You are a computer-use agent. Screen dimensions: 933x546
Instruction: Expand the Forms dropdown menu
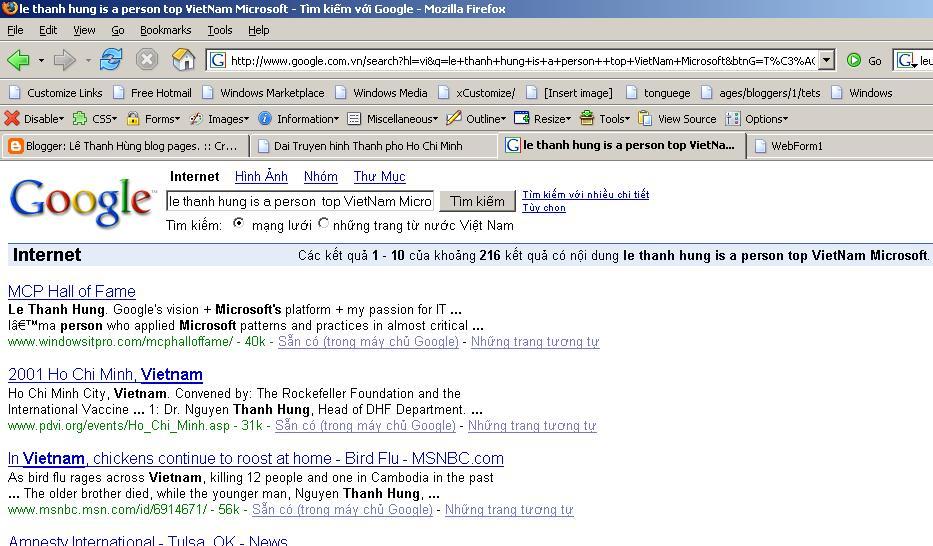point(177,119)
